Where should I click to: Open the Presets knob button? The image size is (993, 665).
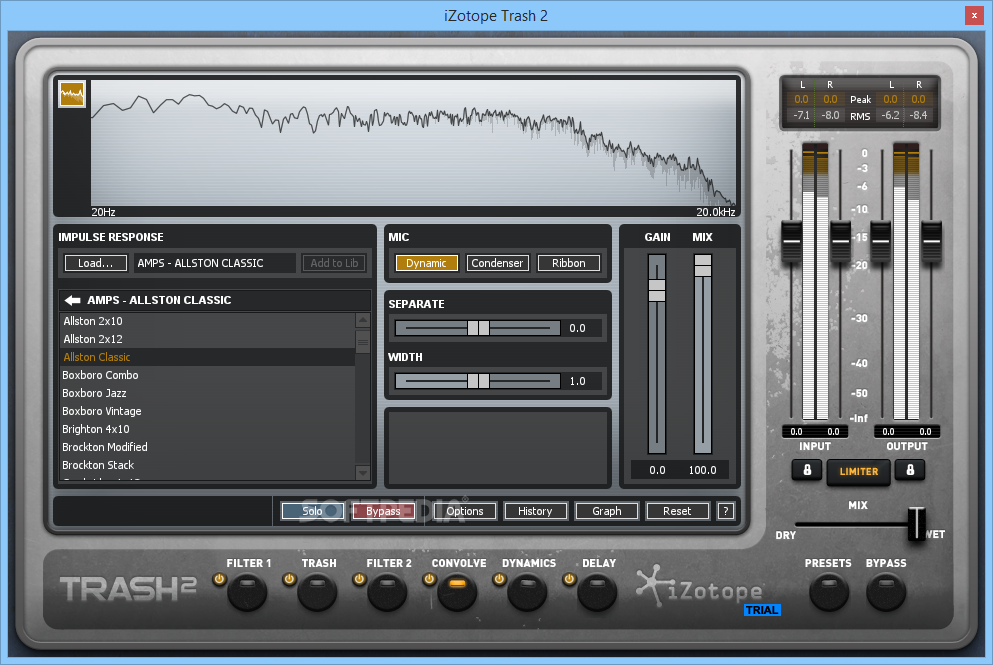tap(829, 592)
